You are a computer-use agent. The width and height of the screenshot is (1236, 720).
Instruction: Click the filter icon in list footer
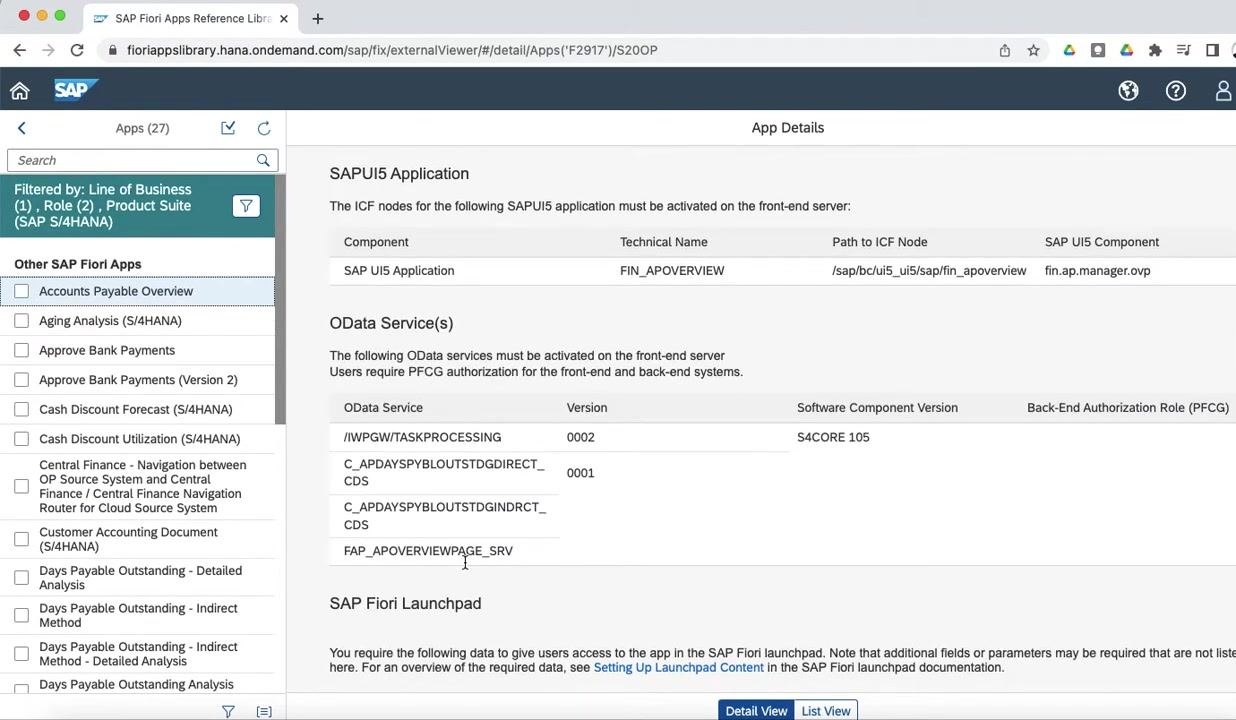coord(228,712)
